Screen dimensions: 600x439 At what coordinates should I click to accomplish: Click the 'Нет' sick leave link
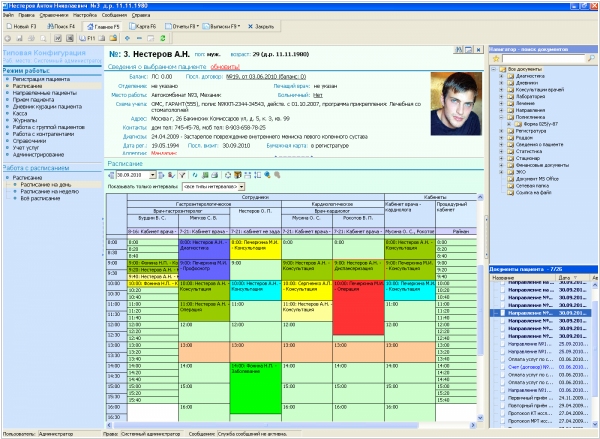318,95
